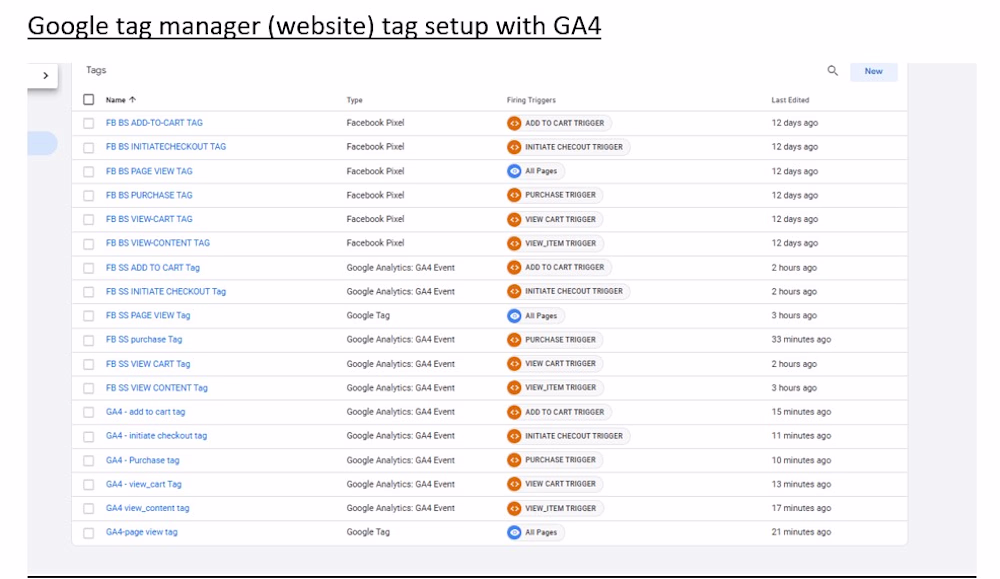Expand the collapsed side navigation chevron
The height and width of the screenshot is (579, 1000).
pos(45,75)
